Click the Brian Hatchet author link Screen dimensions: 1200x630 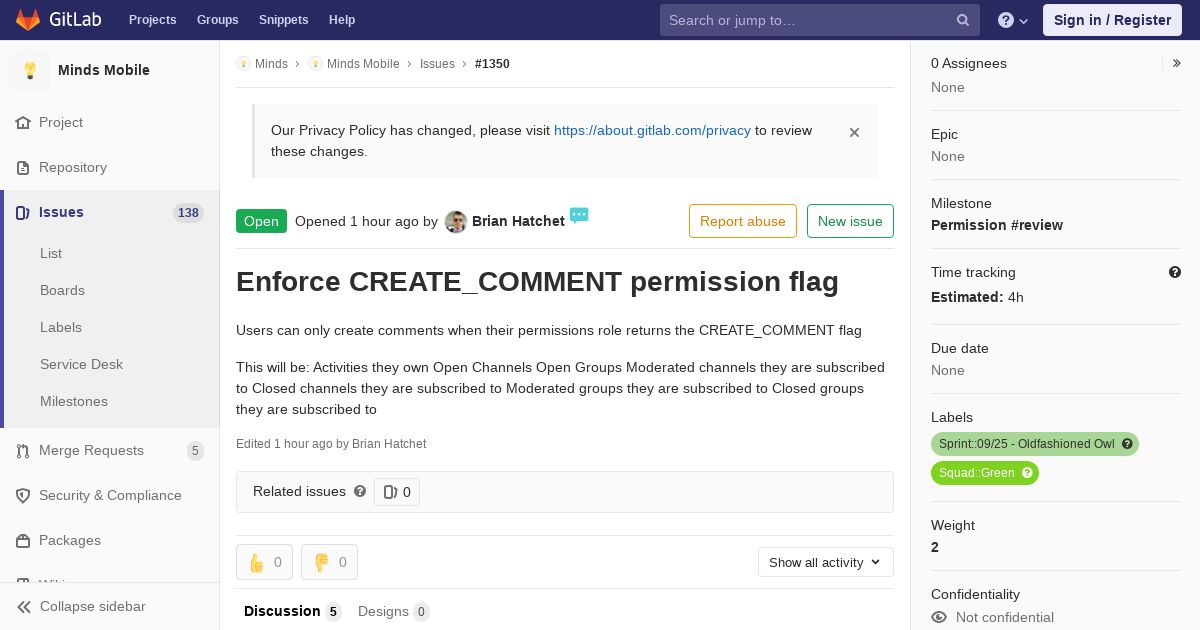click(x=518, y=221)
